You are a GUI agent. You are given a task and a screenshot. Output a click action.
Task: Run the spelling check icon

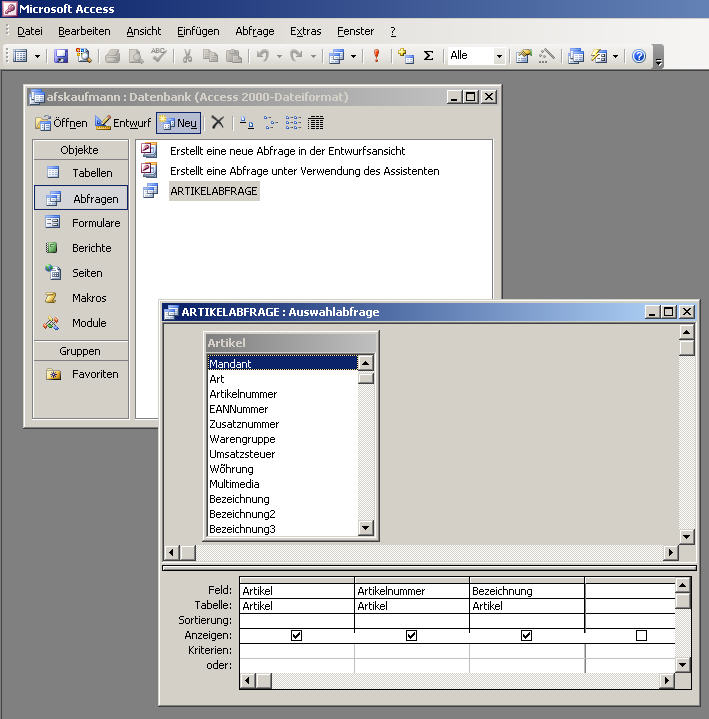159,56
